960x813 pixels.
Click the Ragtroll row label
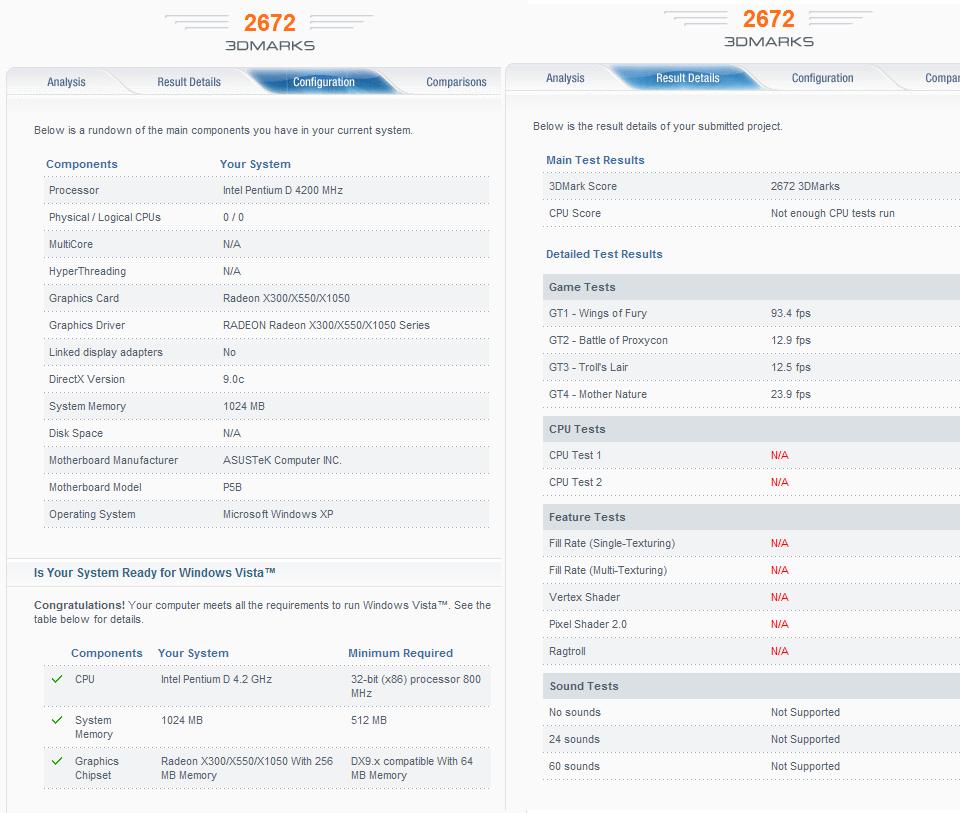pyautogui.click(x=567, y=651)
